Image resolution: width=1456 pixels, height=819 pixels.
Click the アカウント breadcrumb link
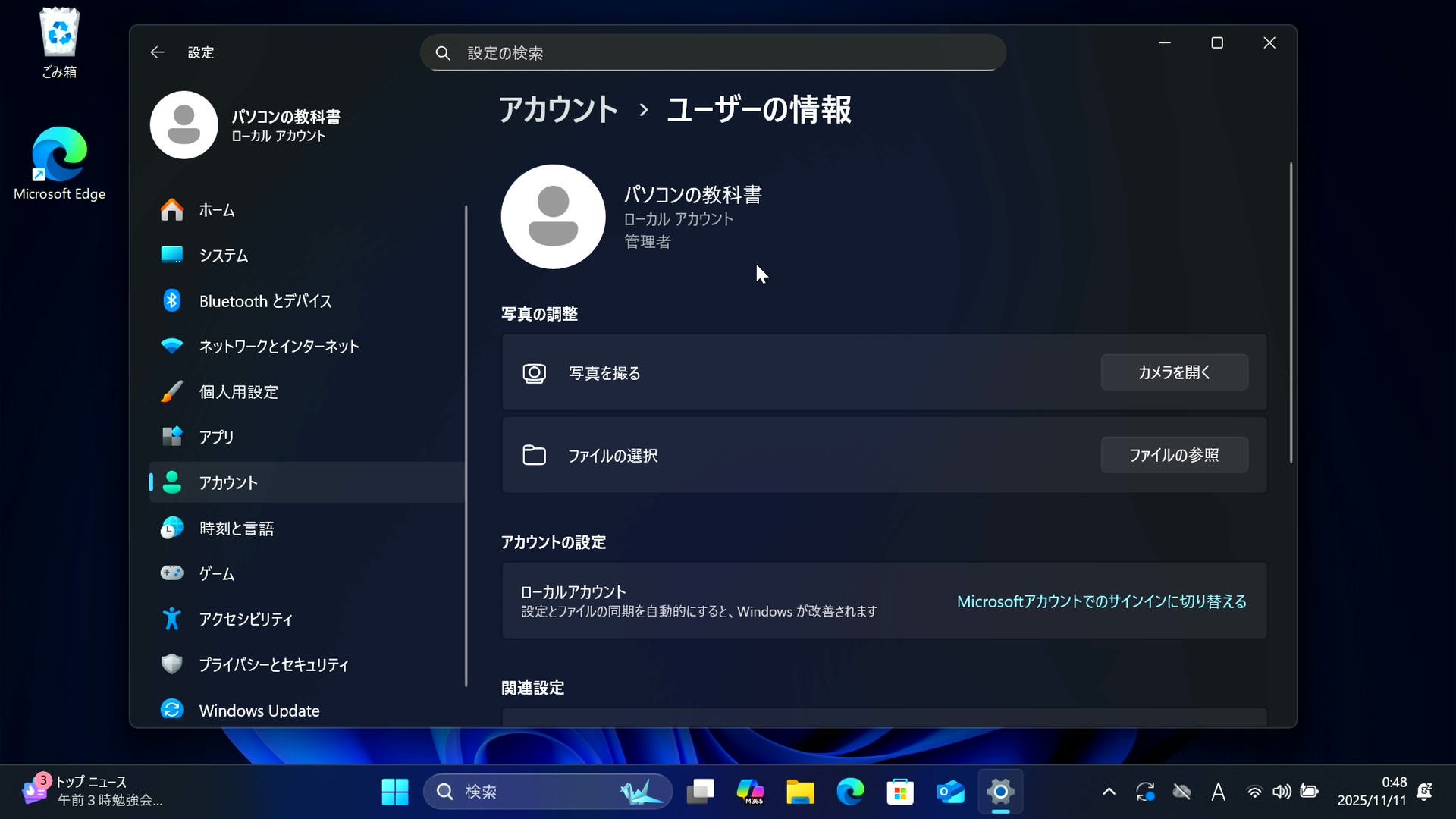pos(558,110)
